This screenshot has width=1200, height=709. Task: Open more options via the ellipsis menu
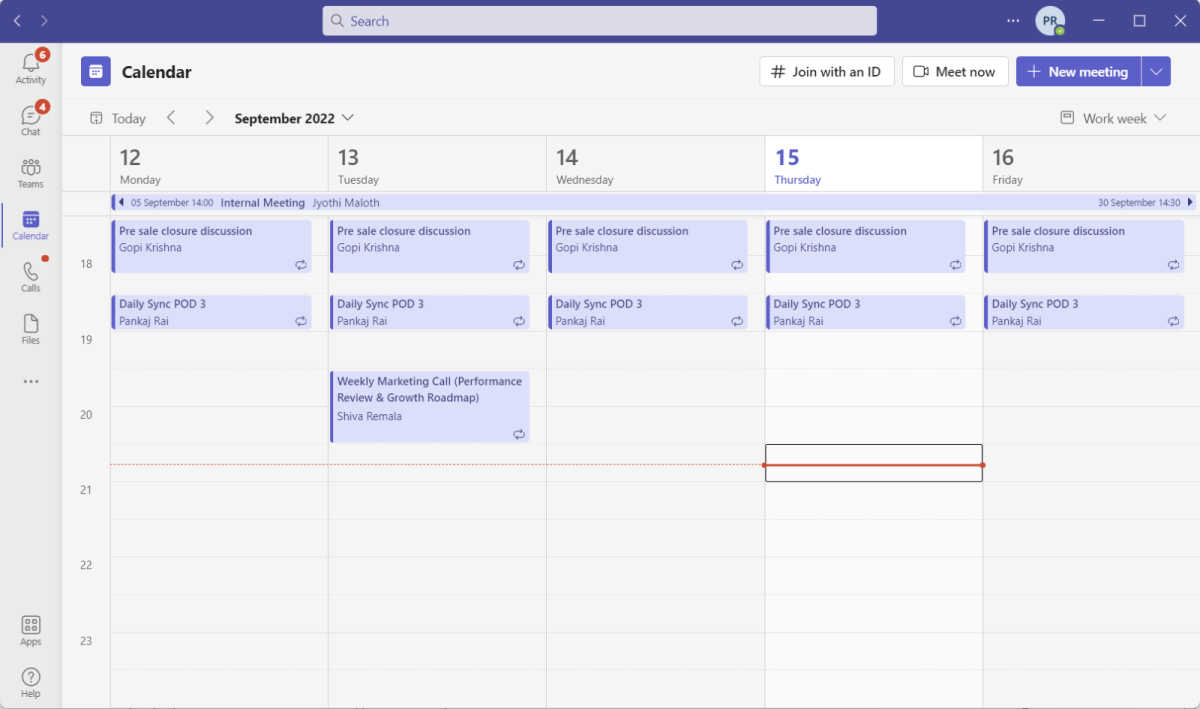(x=1012, y=20)
